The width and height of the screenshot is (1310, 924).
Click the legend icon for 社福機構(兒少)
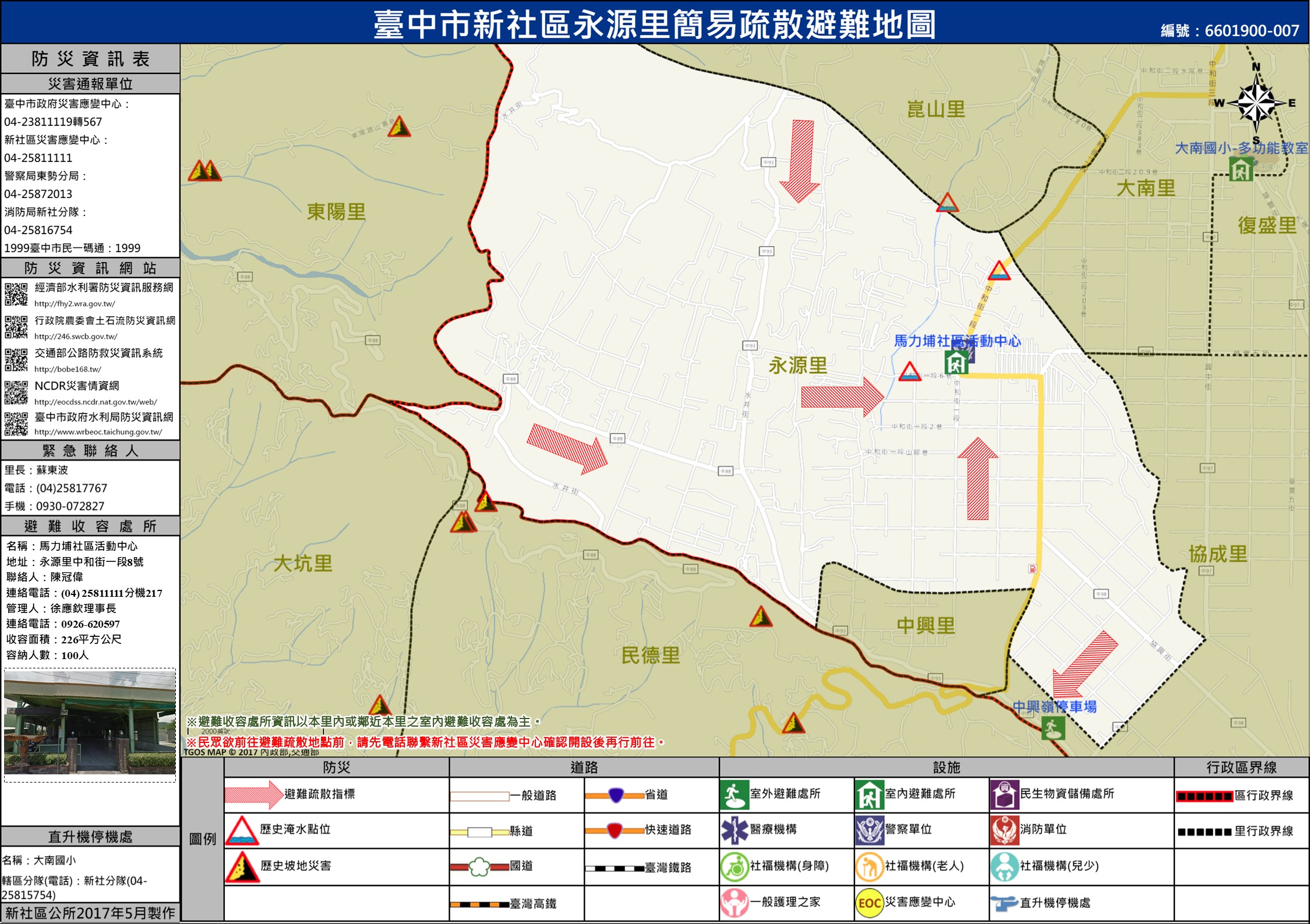click(x=1004, y=866)
